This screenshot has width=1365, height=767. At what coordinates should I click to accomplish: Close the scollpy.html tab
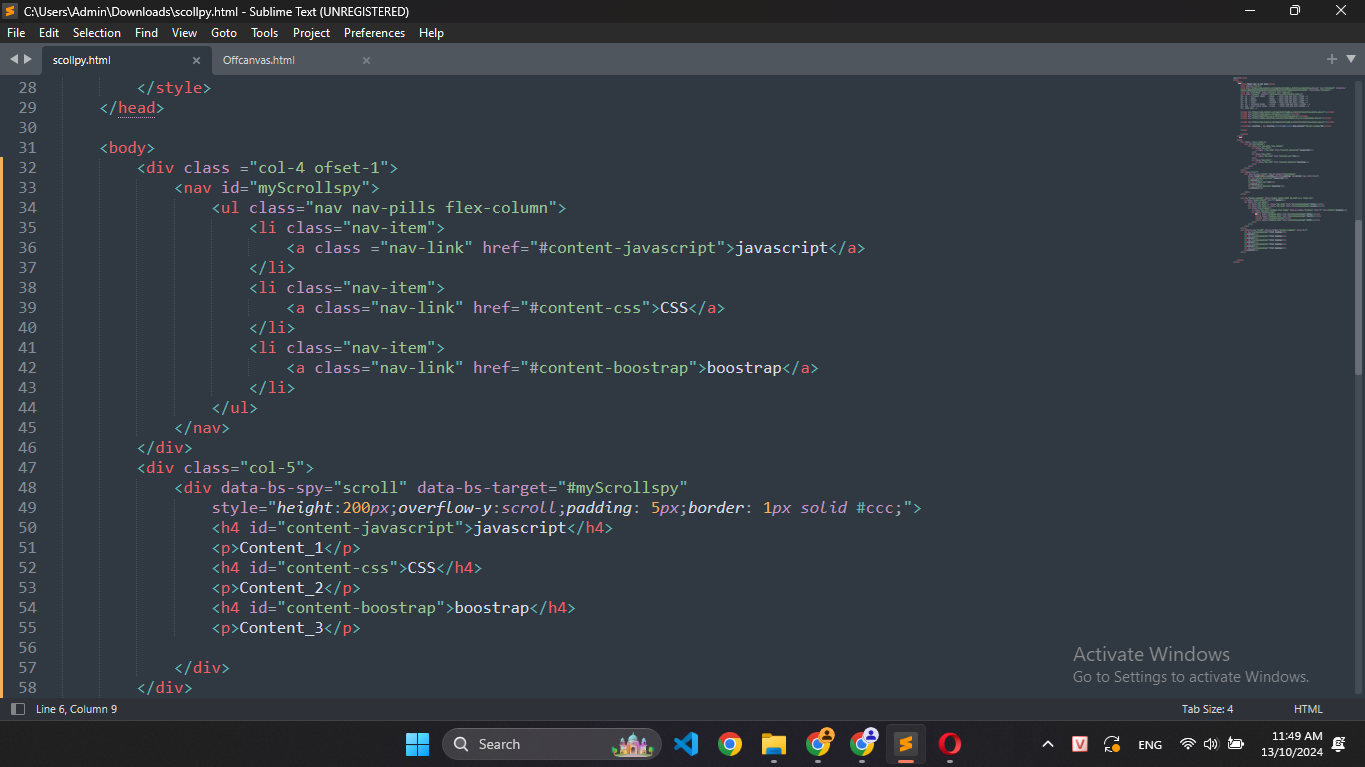[196, 60]
